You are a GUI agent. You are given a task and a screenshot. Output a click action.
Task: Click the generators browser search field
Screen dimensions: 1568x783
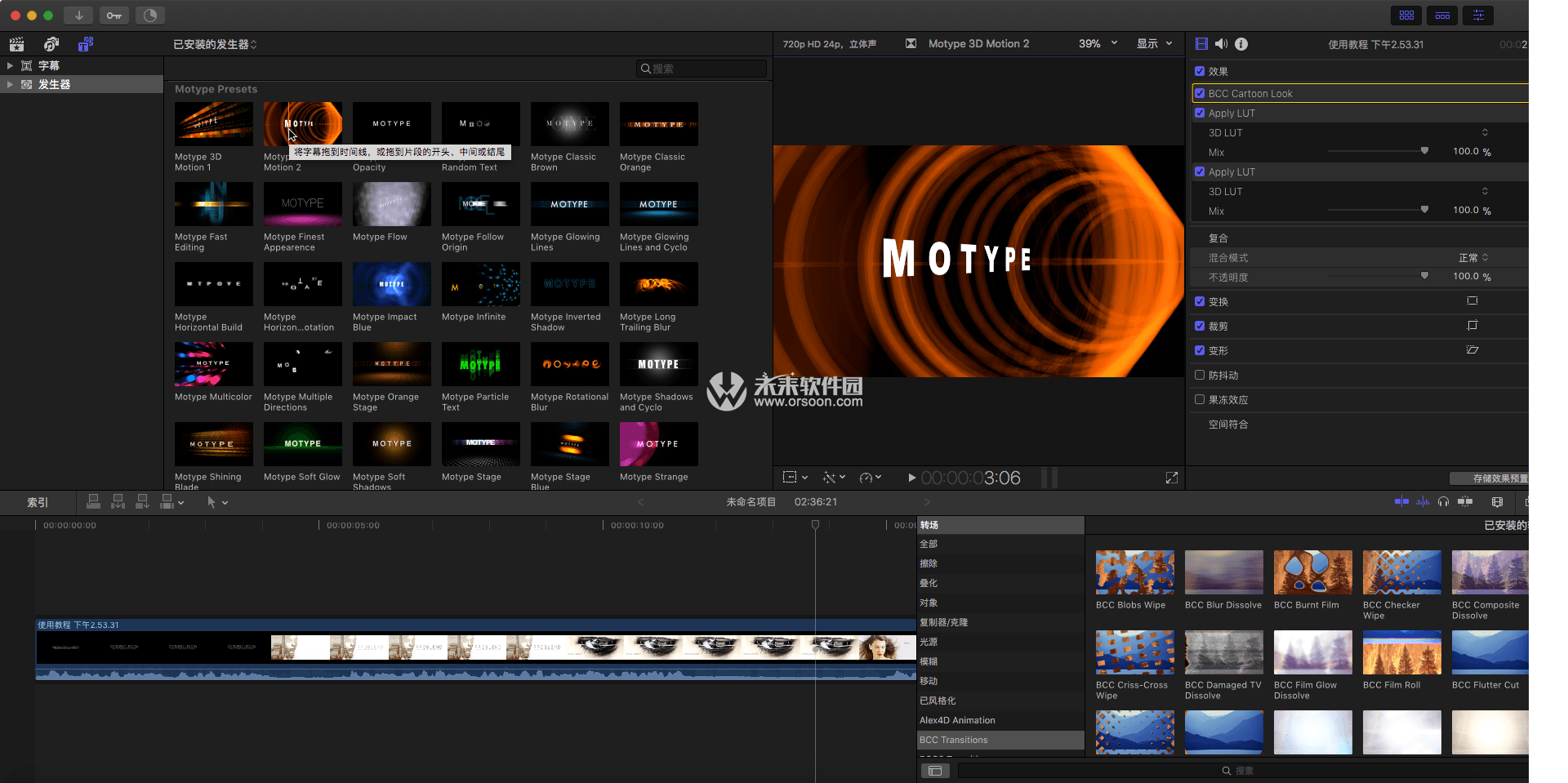(x=702, y=69)
